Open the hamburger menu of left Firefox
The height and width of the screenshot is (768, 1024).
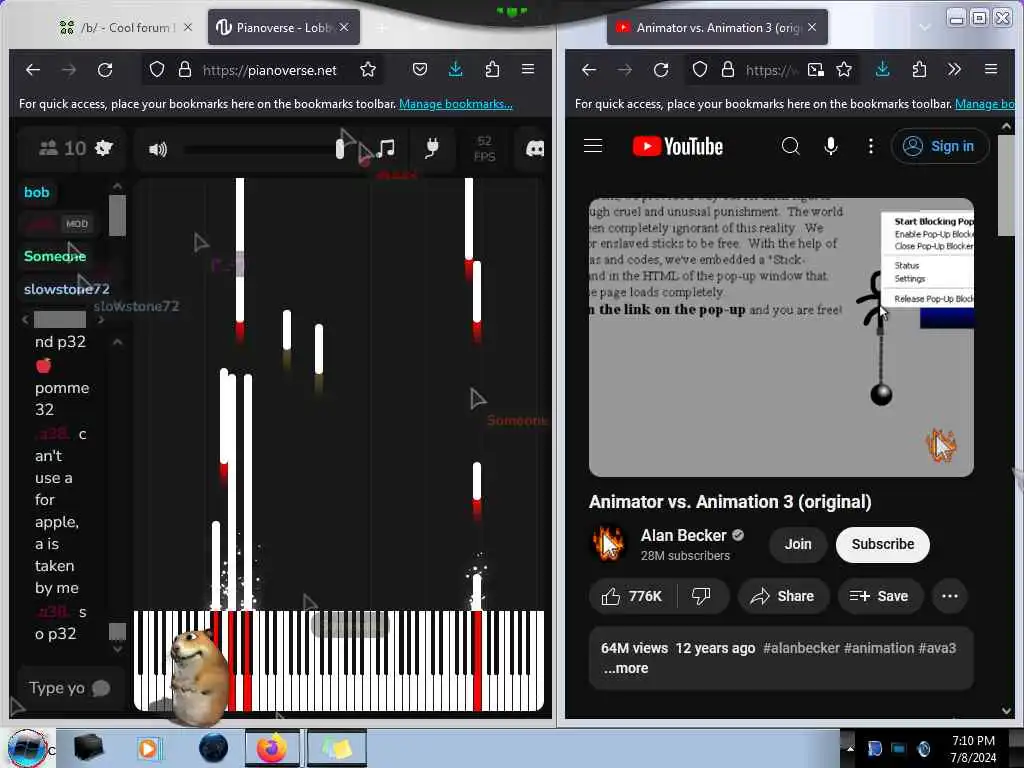[528, 69]
